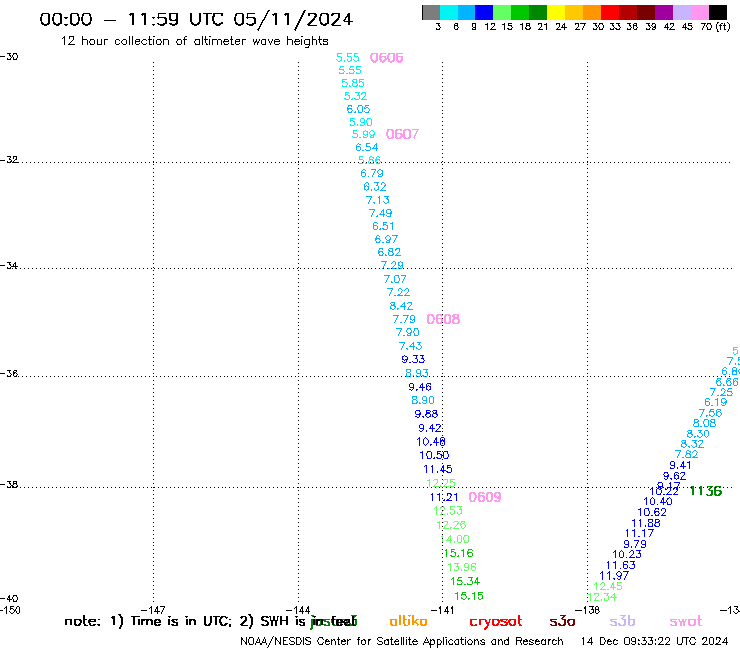This screenshot has height=650, width=740.
Task: Select the right-track value "7.82"
Action: 687,455
